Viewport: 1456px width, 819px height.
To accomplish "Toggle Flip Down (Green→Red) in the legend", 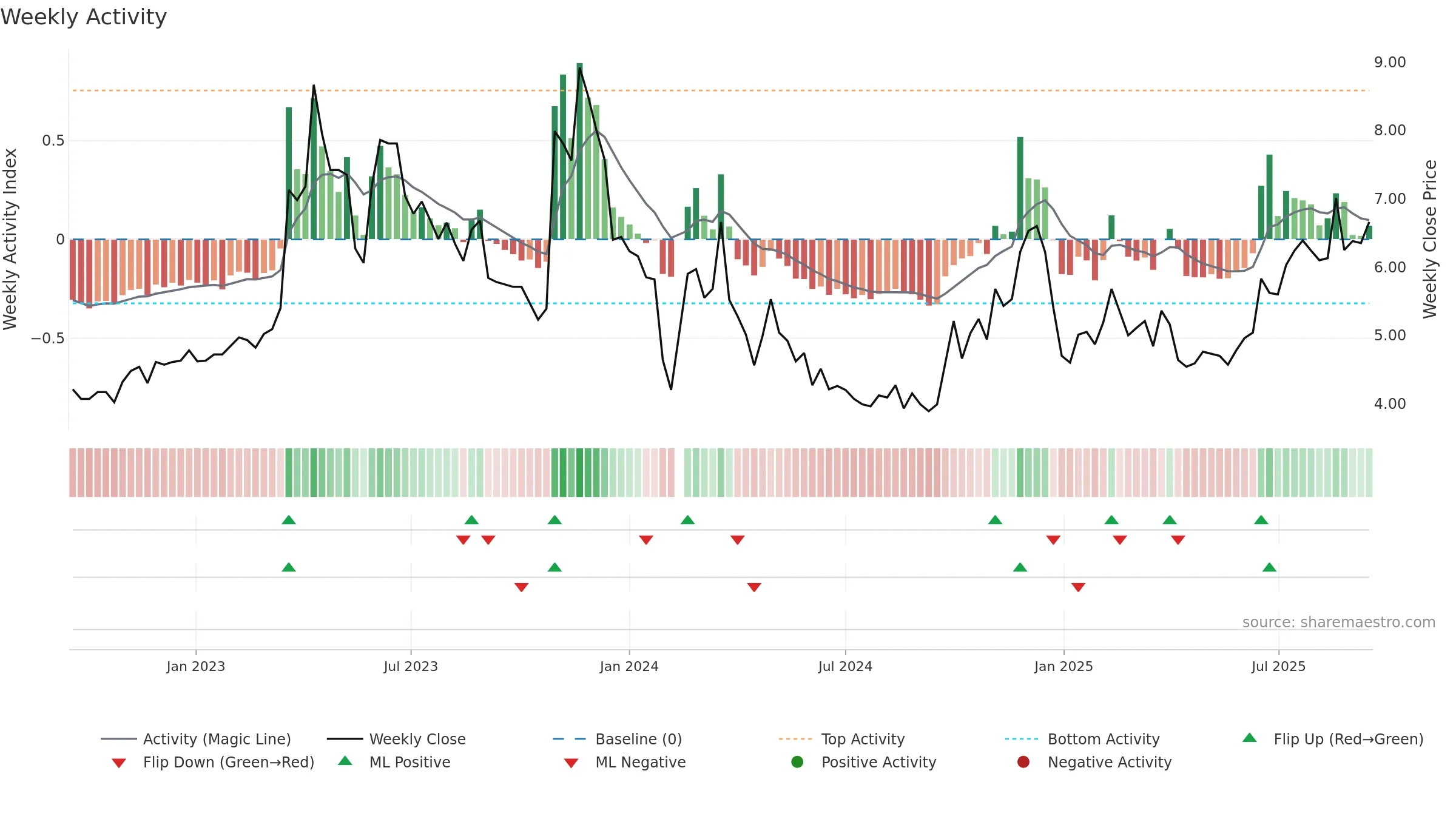I will [213, 762].
